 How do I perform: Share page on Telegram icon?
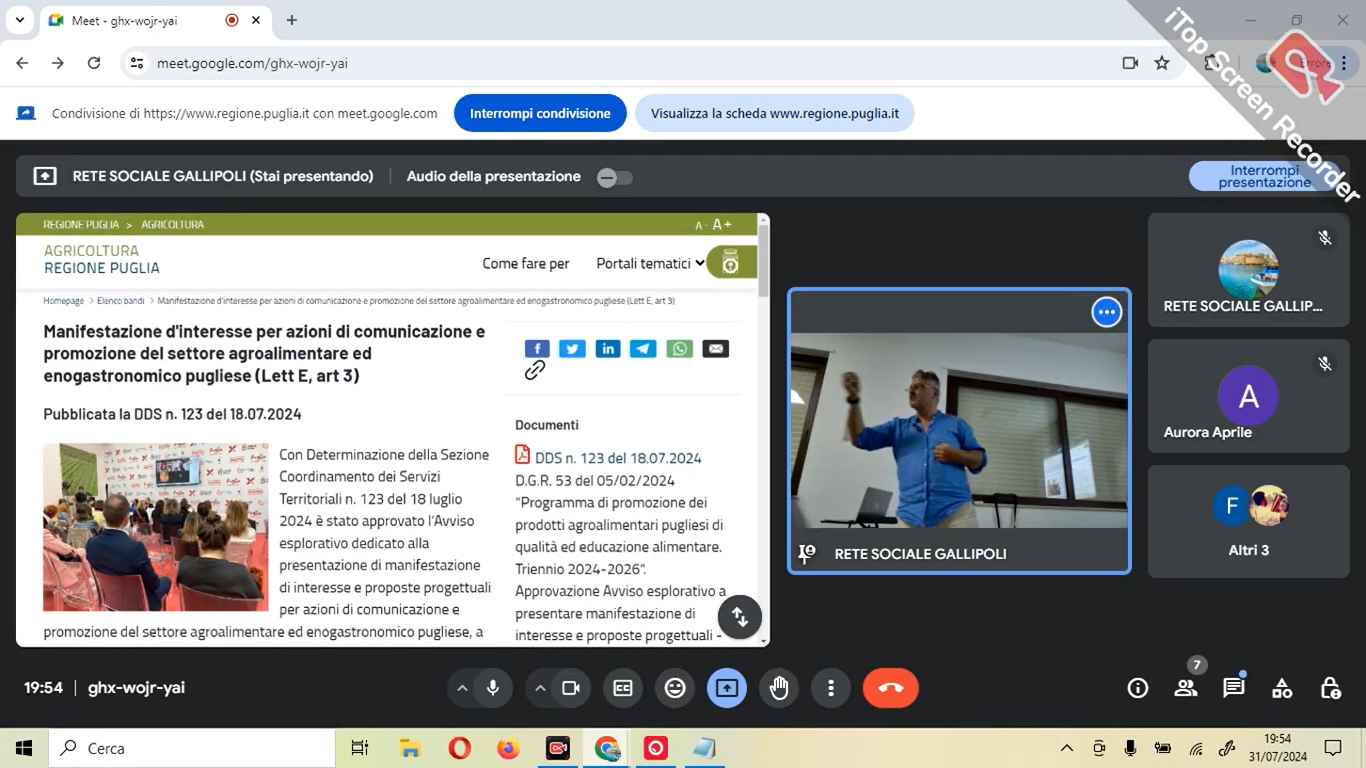tap(643, 348)
